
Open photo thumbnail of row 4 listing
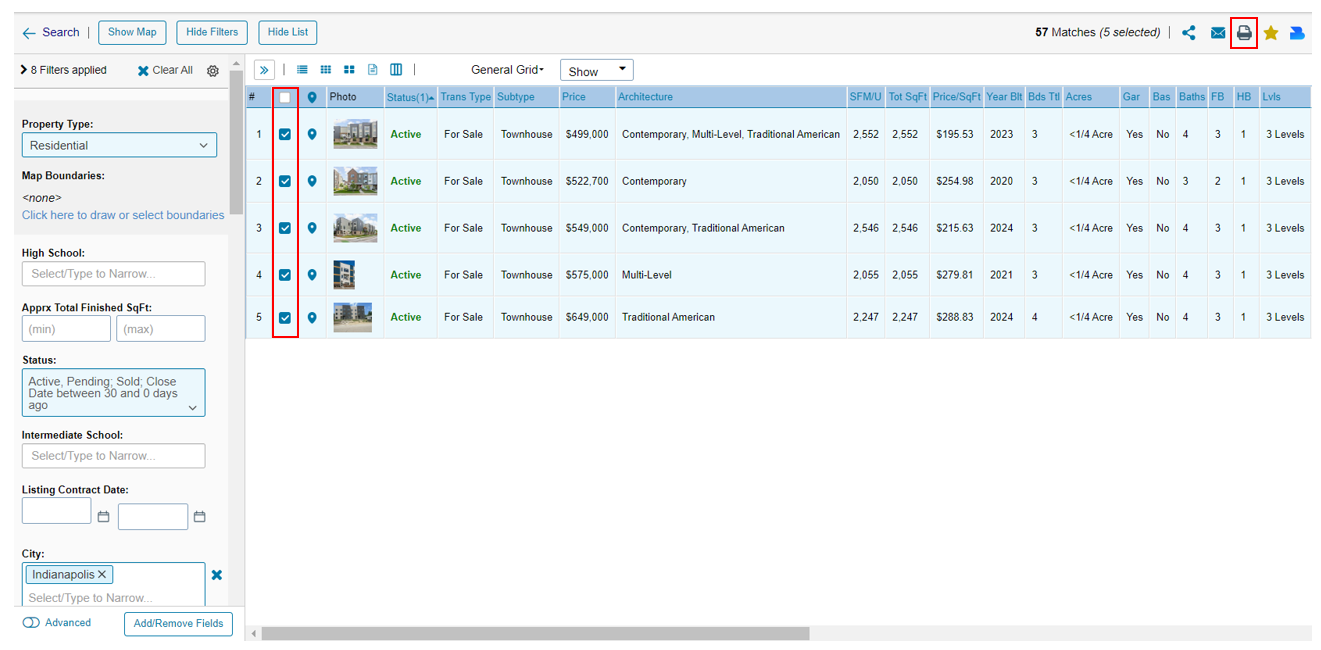[x=344, y=275]
